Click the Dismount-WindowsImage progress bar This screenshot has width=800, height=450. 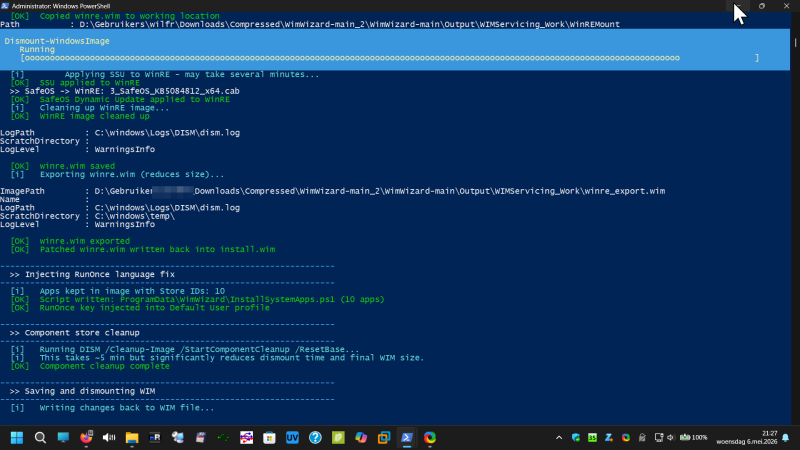coord(390,58)
